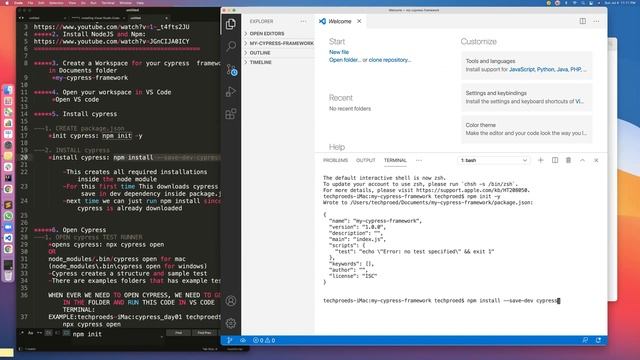Close the terminal panel

pyautogui.click(x=596, y=160)
